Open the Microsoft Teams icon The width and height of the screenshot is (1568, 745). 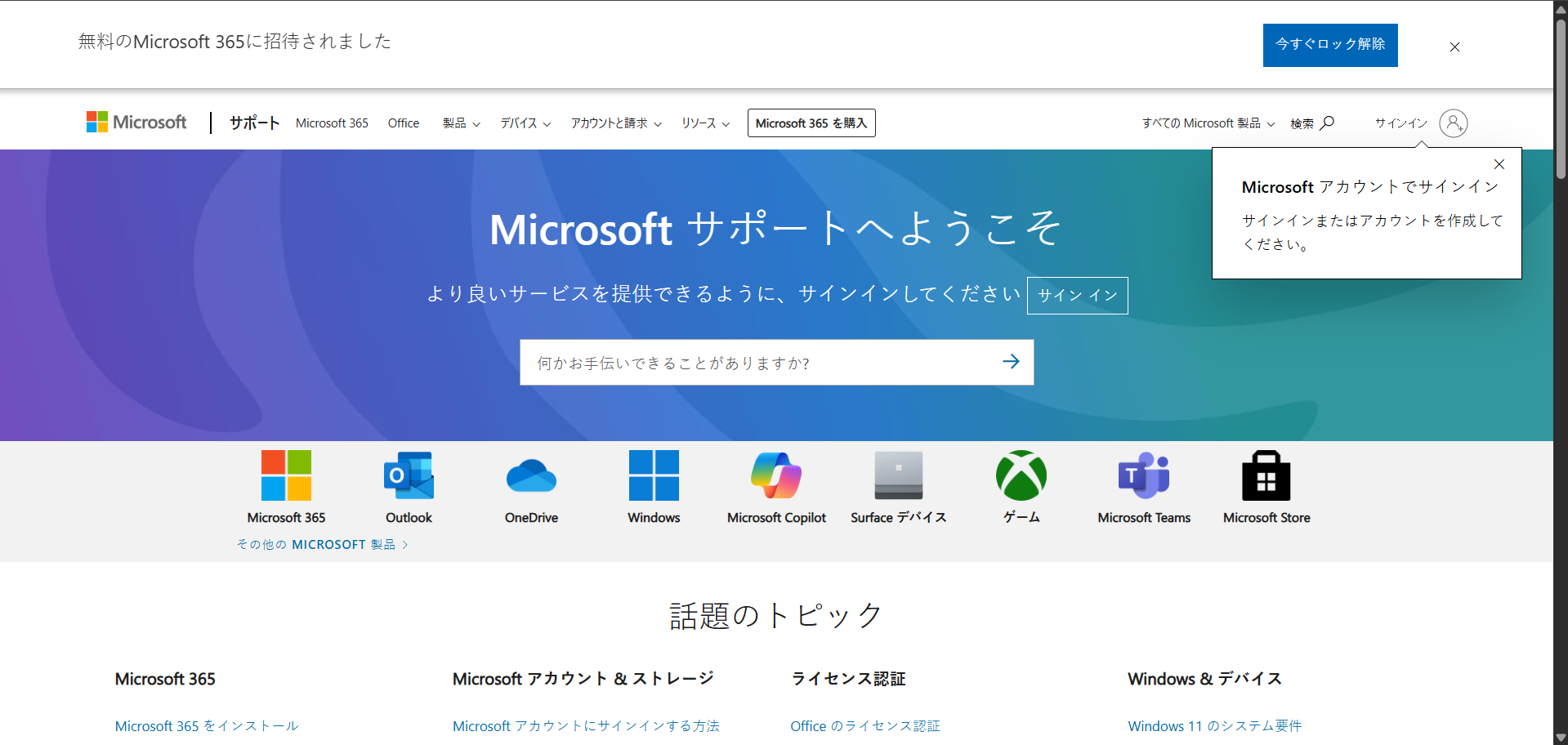pos(1144,475)
